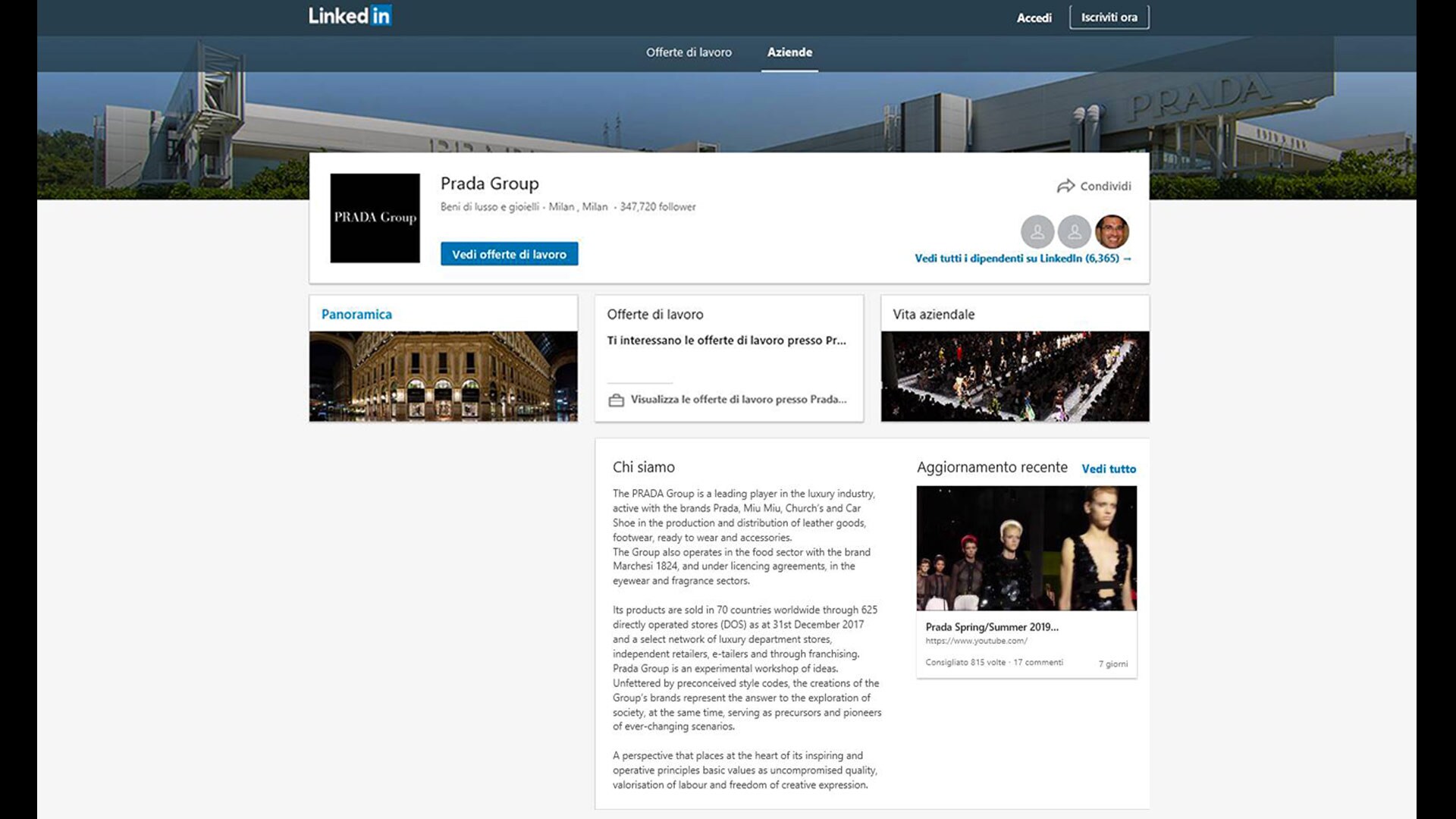Open Vedi tutti i dipendenti su LinkedIn
Screen dimensions: 1456x819
click(x=1022, y=259)
